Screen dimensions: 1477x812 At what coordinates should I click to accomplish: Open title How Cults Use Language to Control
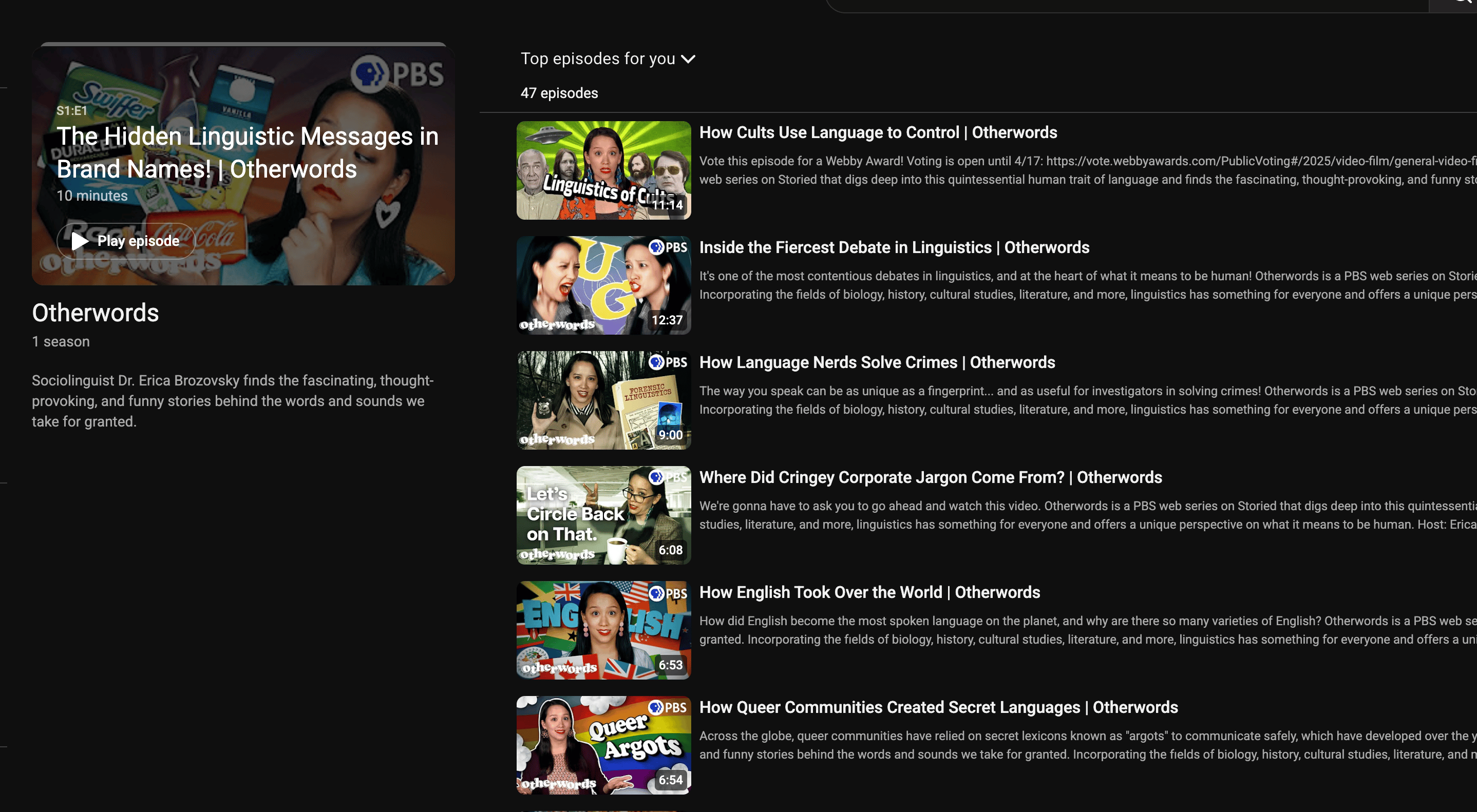click(x=878, y=132)
